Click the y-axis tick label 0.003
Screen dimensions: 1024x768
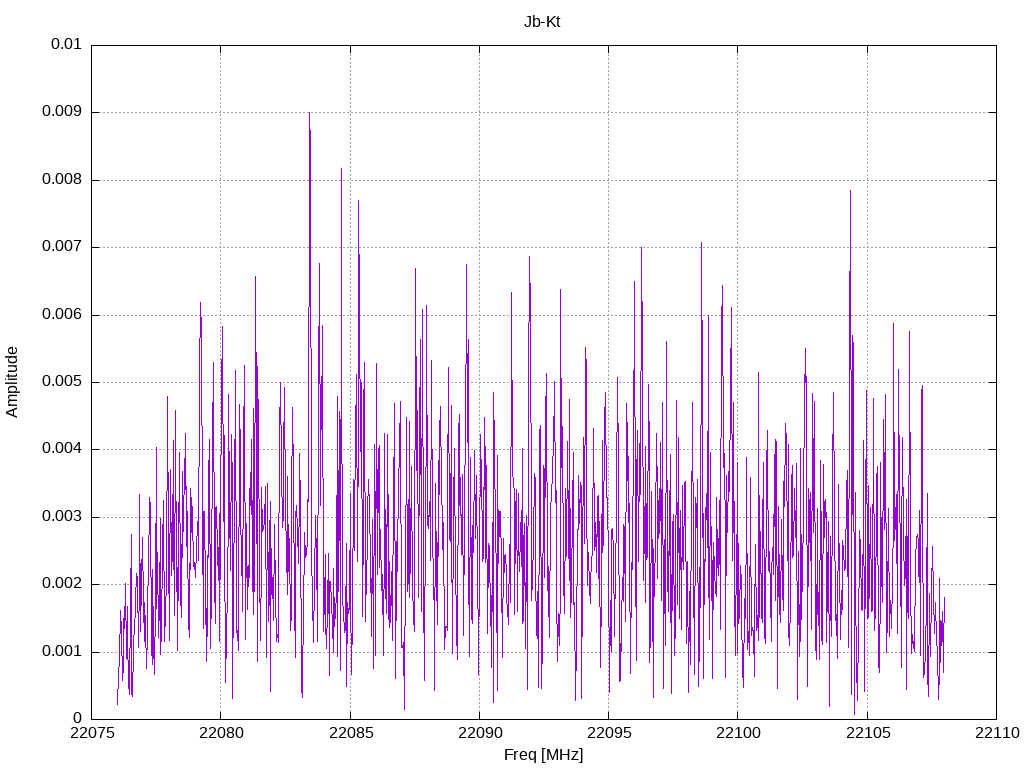pos(62,516)
